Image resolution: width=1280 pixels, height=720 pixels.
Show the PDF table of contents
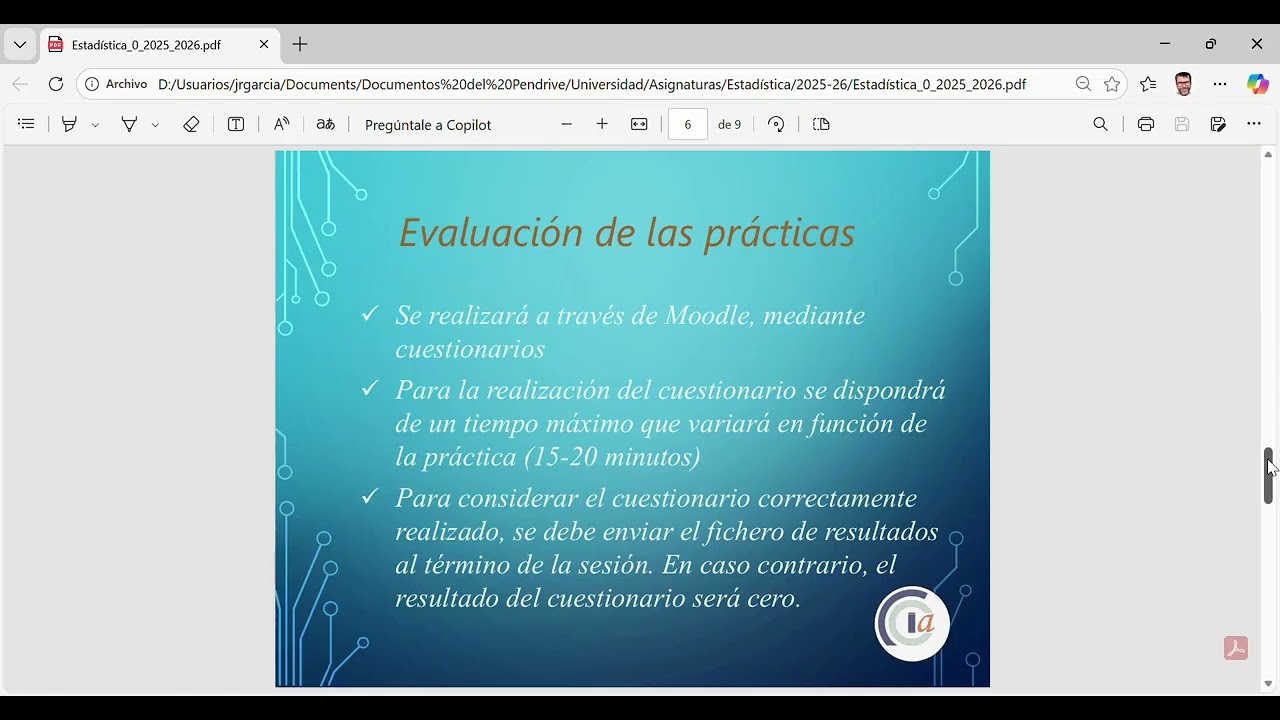click(27, 124)
